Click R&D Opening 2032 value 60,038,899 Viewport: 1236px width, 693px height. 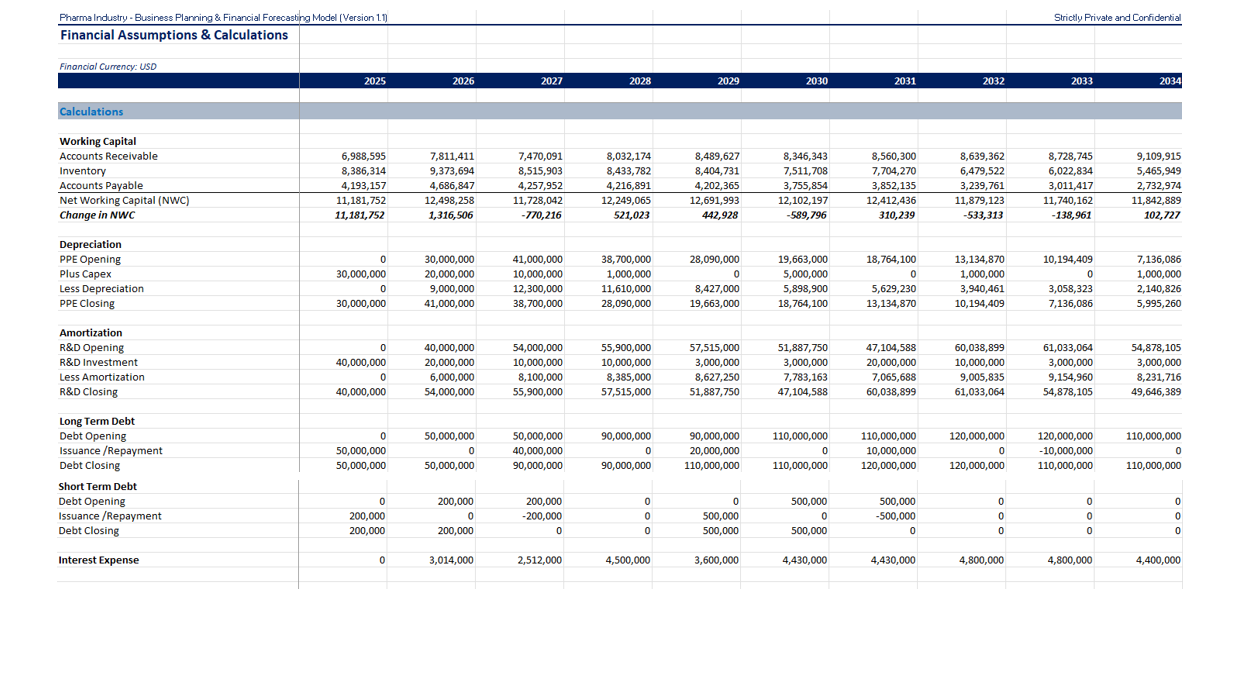tap(979, 348)
